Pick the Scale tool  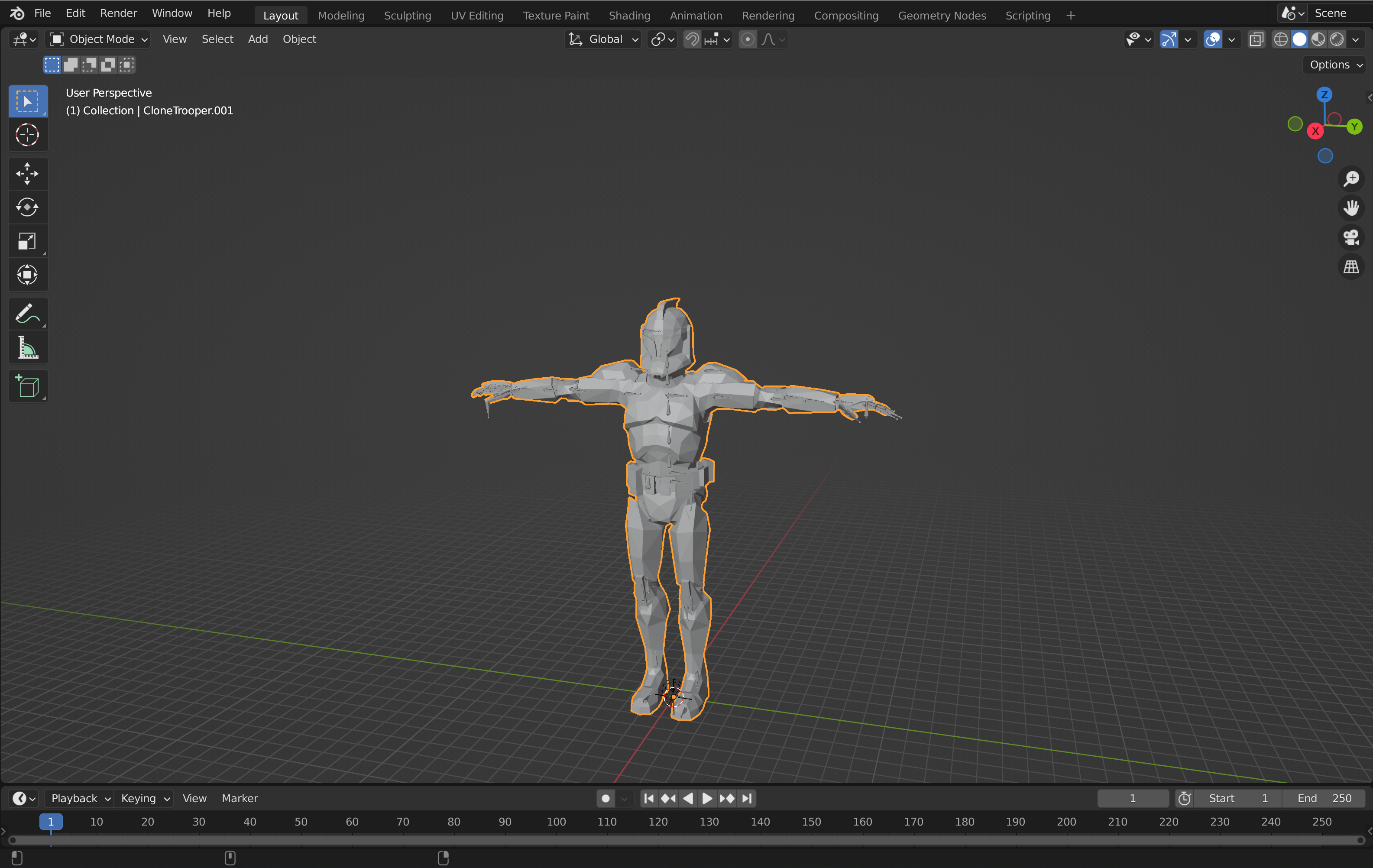point(27,241)
